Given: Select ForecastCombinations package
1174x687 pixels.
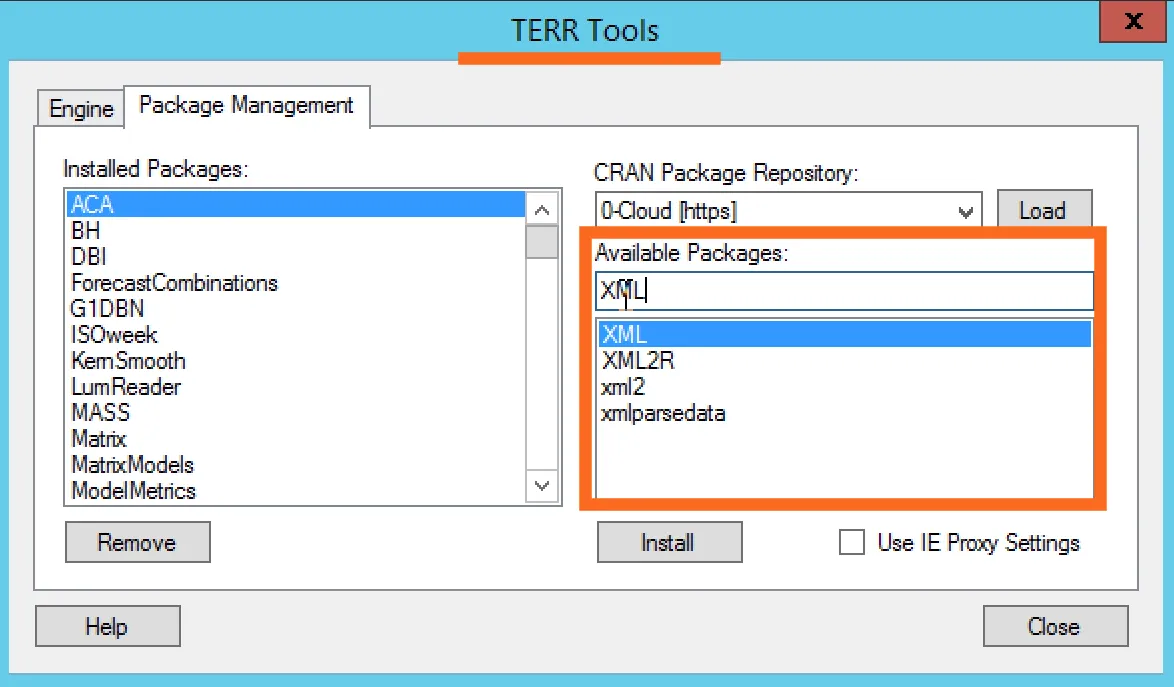Looking at the screenshot, I should [x=296, y=283].
